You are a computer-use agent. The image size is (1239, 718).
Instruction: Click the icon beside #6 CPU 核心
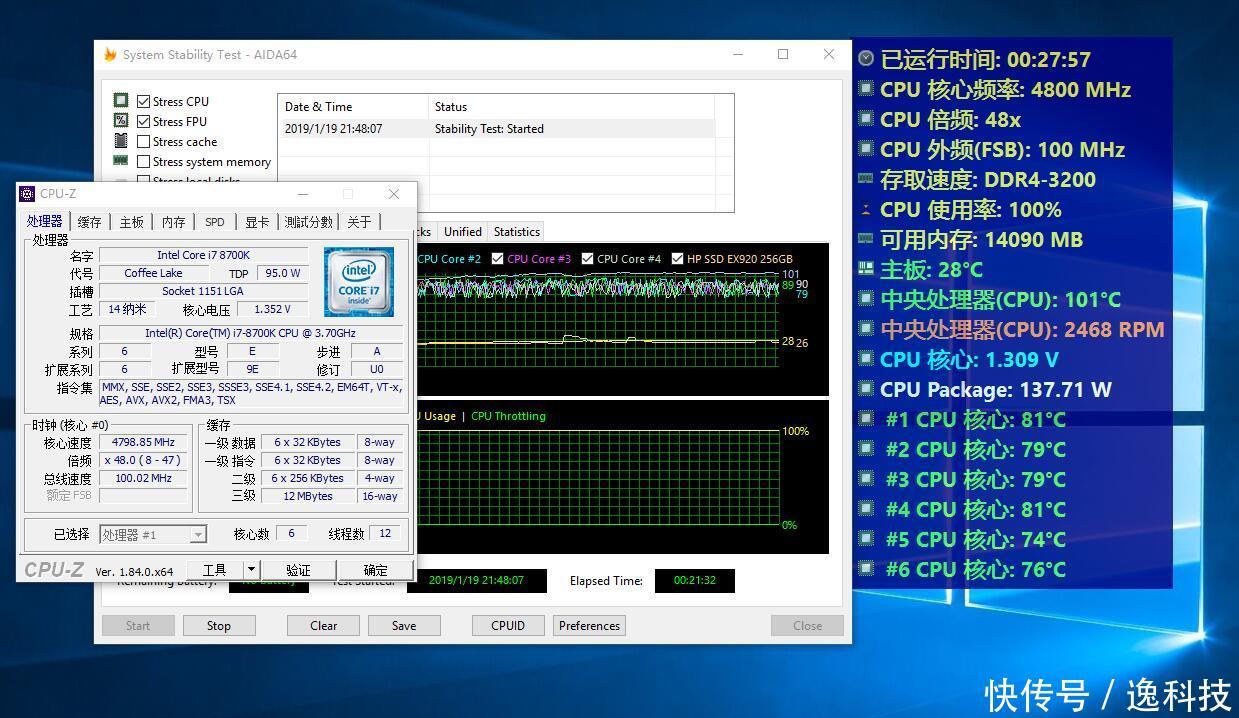(x=866, y=570)
